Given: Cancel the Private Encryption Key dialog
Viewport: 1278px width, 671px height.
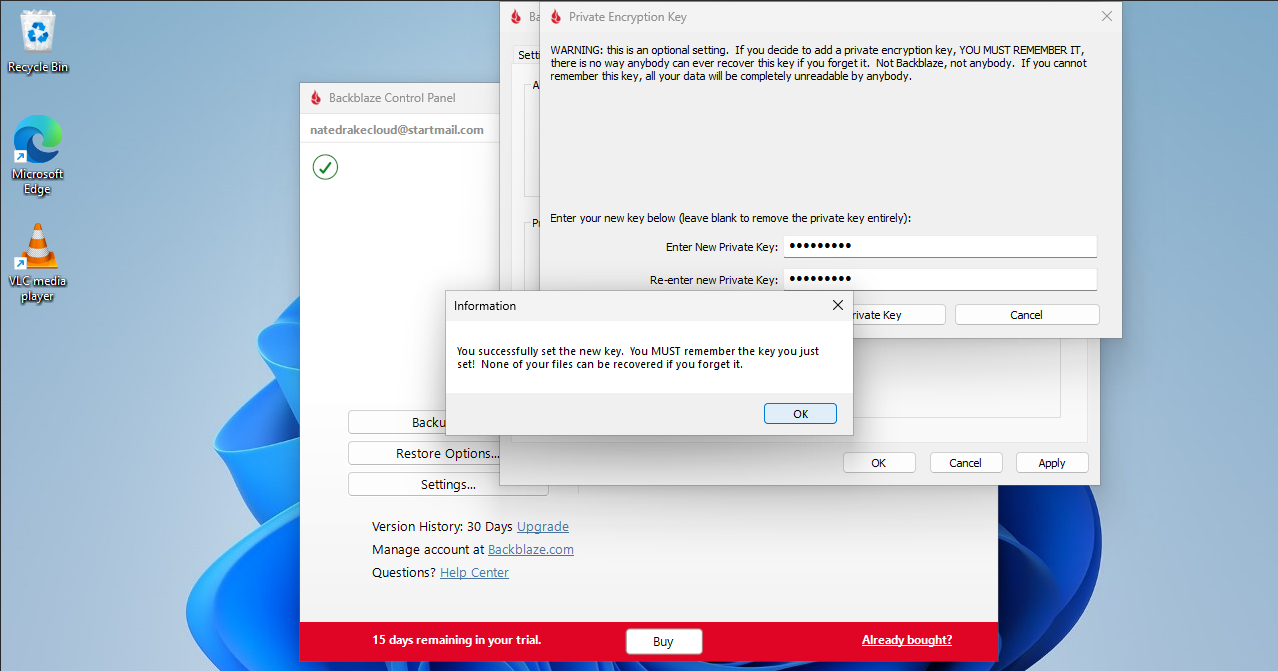Looking at the screenshot, I should click(x=1027, y=315).
